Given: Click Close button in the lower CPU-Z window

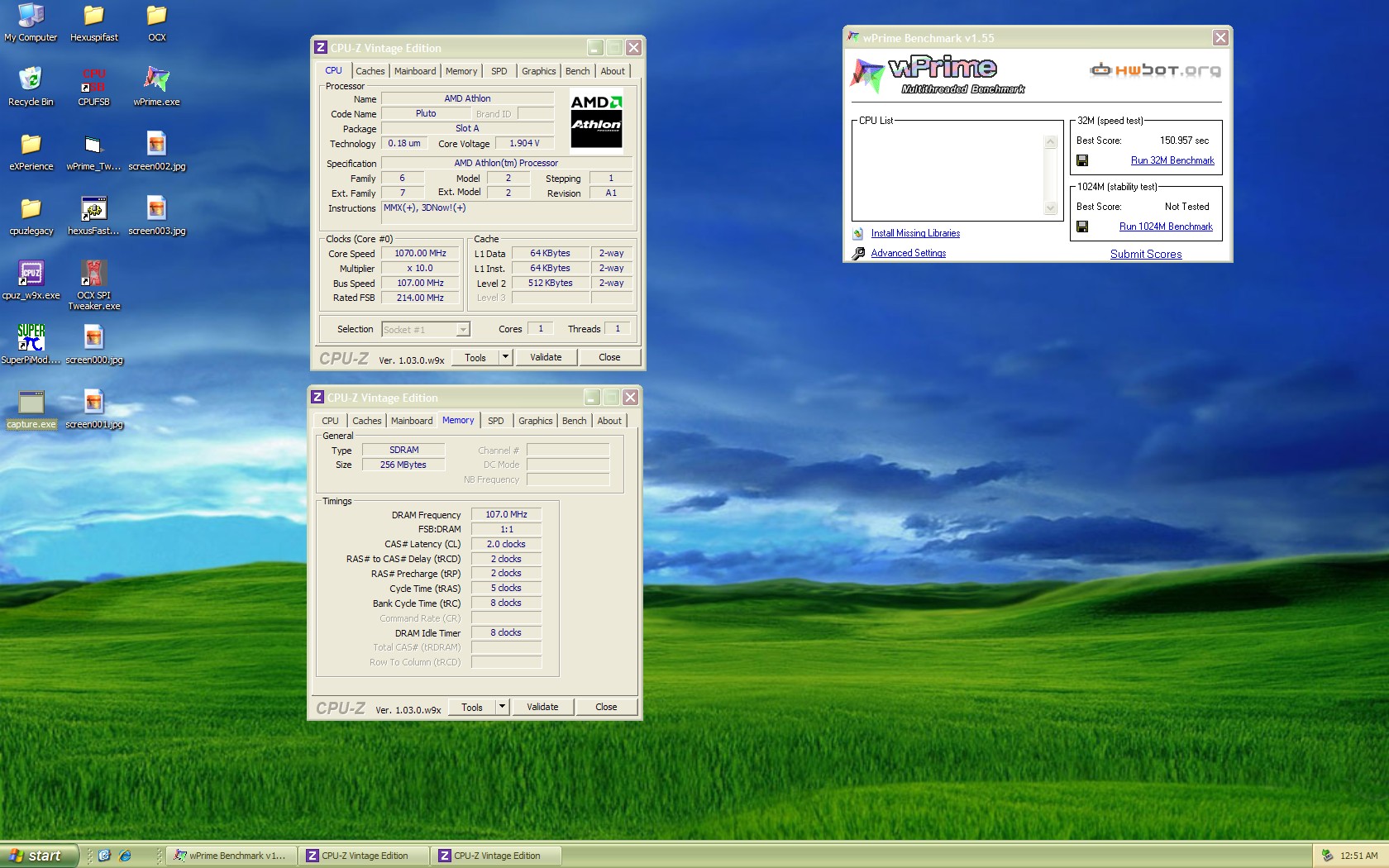Looking at the screenshot, I should (606, 707).
